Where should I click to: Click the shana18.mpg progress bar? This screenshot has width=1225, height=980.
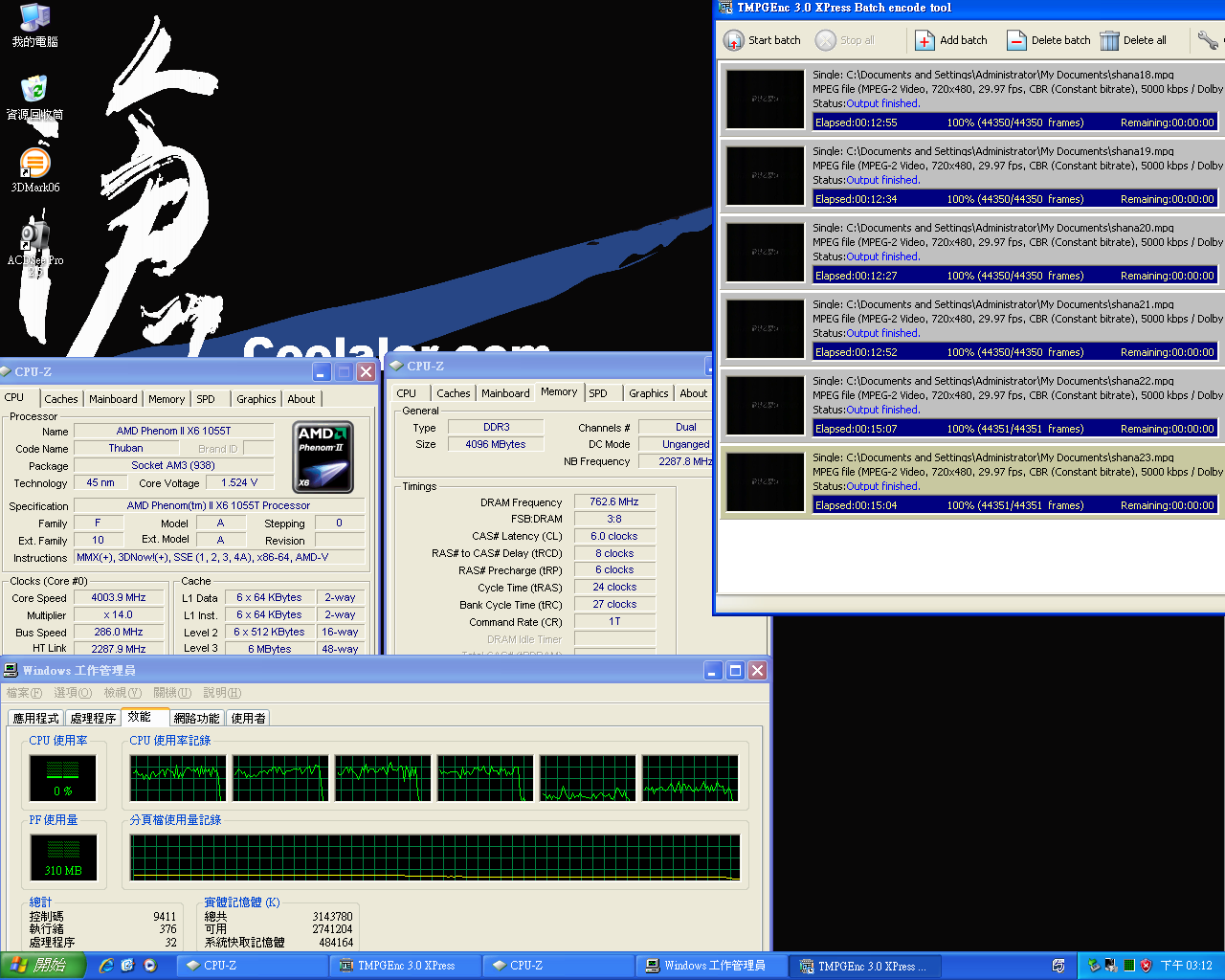point(1014,122)
